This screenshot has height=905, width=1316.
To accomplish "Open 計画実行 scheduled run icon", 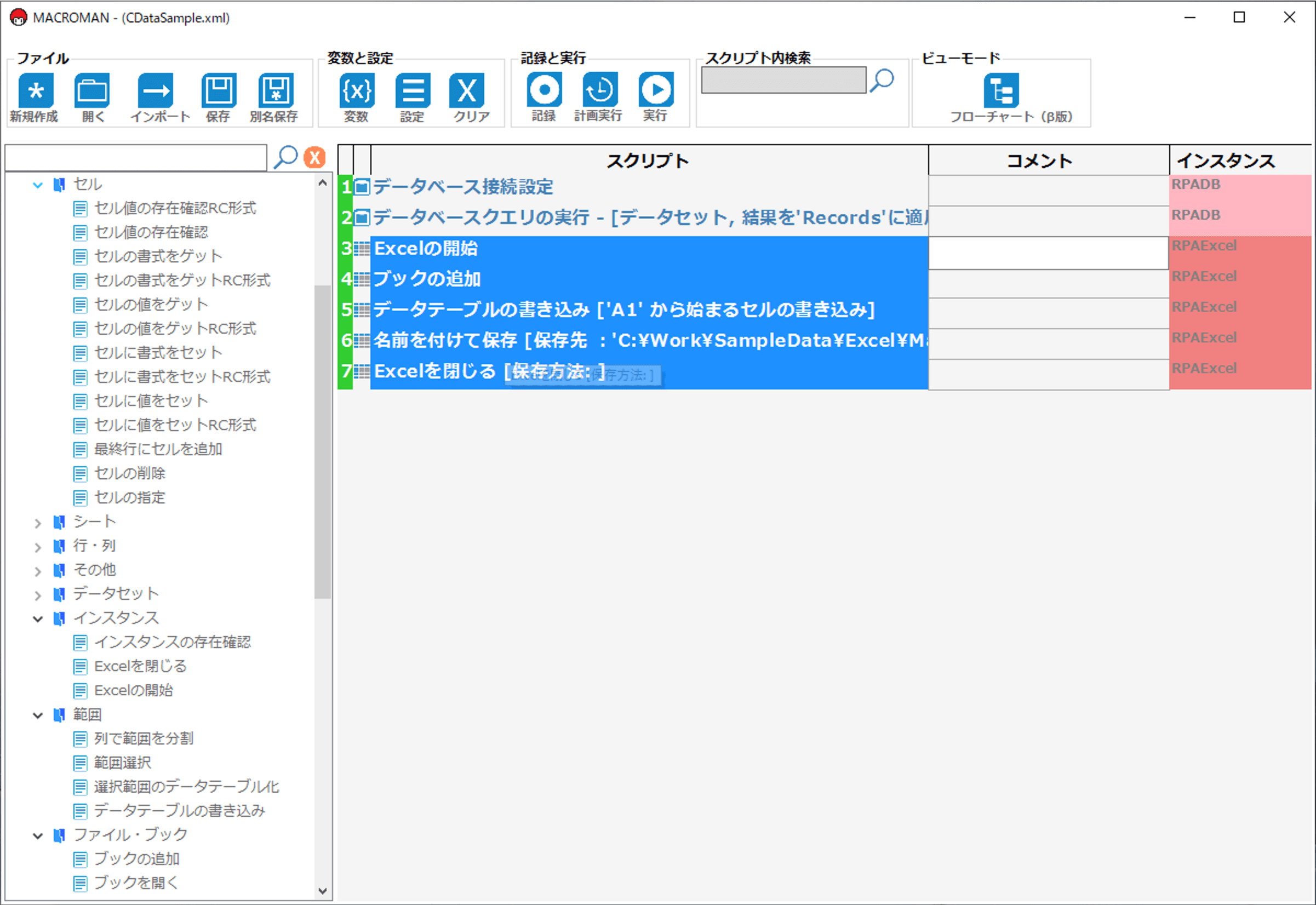I will tap(599, 90).
